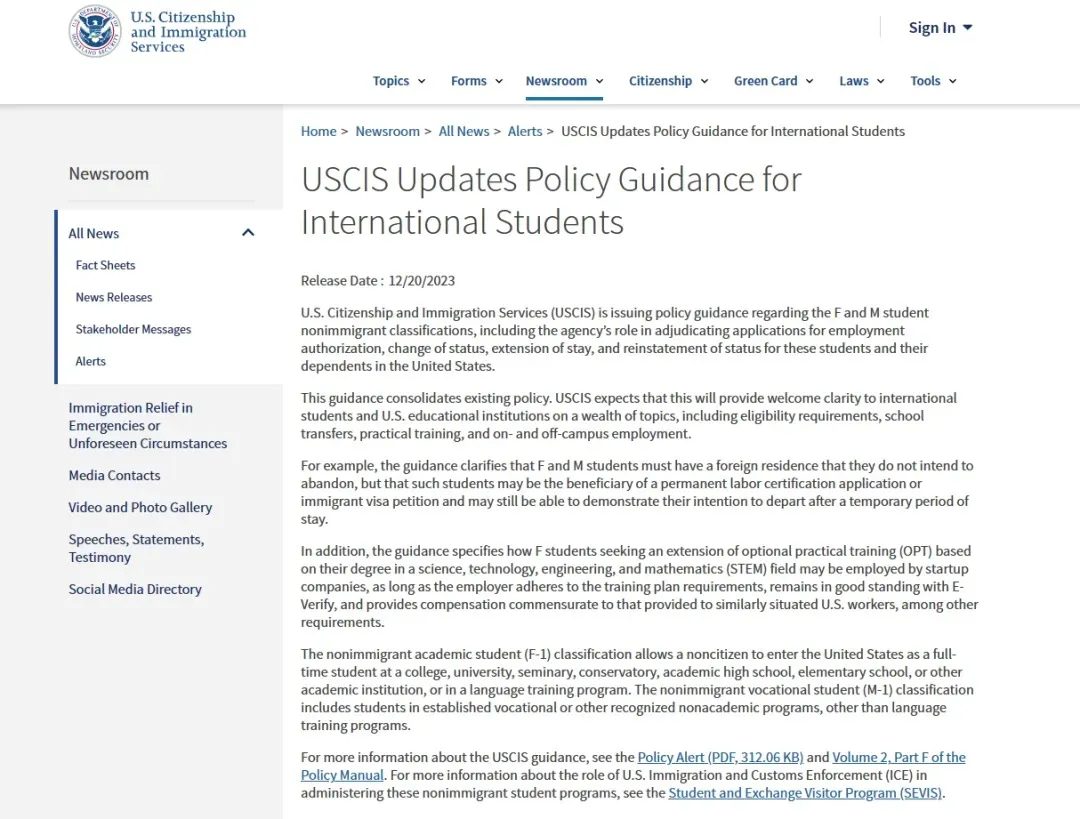Select News Releases in the sidebar

[x=114, y=297]
